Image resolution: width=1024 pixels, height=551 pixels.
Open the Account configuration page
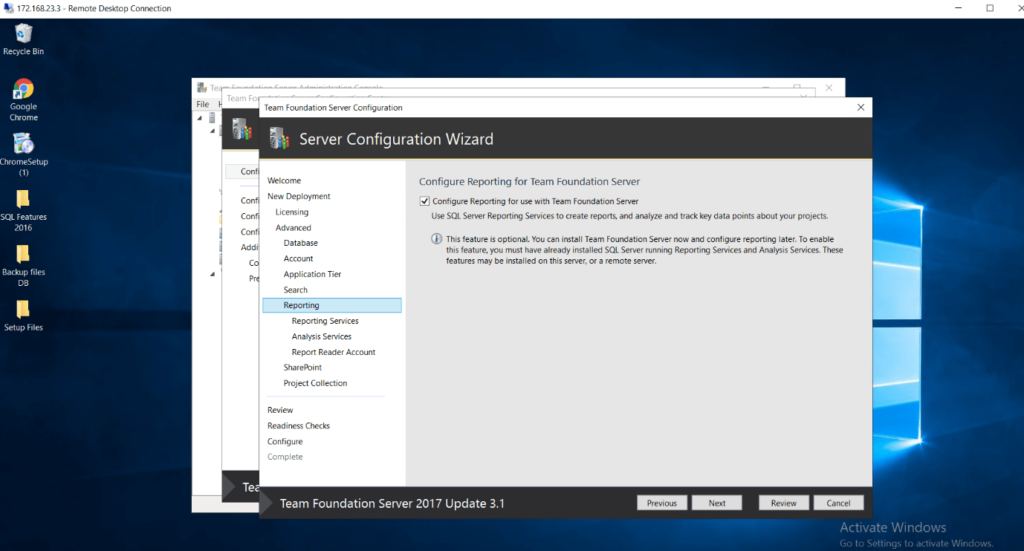pos(298,259)
